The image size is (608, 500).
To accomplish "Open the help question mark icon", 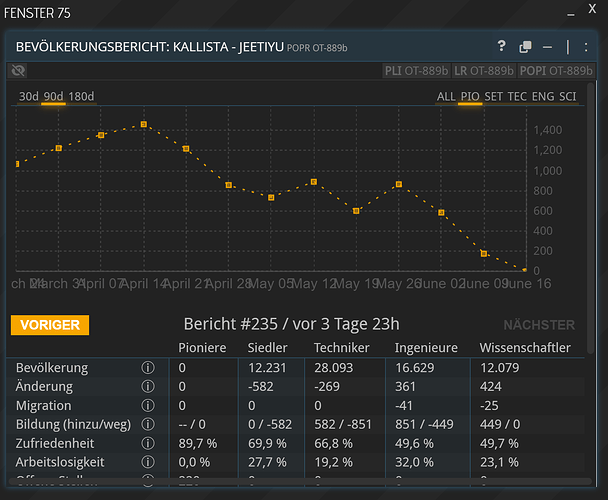I will (x=501, y=46).
